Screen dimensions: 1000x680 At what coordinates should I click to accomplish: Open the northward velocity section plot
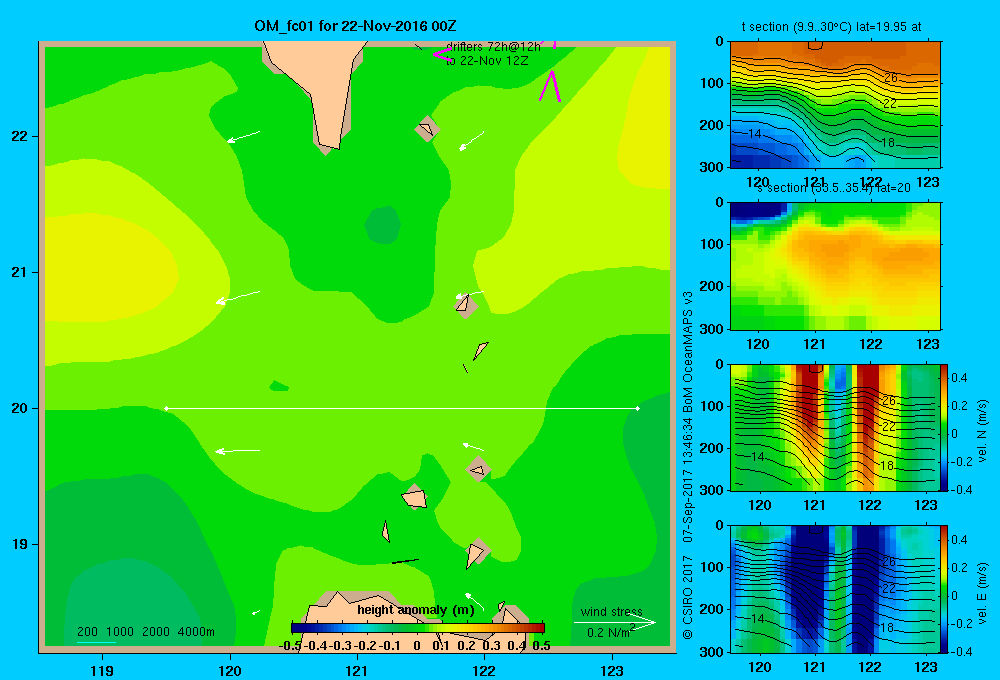(x=835, y=427)
